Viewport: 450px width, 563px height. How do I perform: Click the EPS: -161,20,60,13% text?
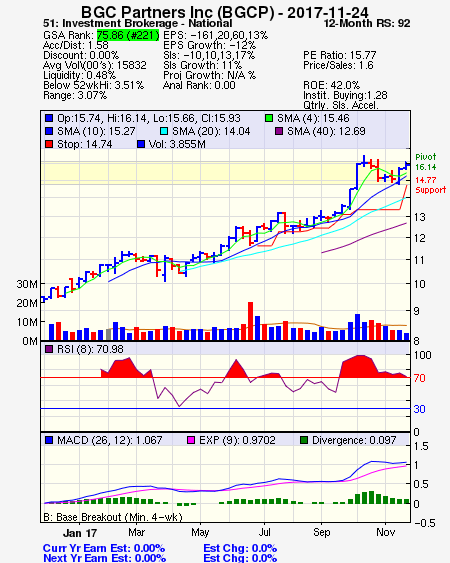pos(215,35)
